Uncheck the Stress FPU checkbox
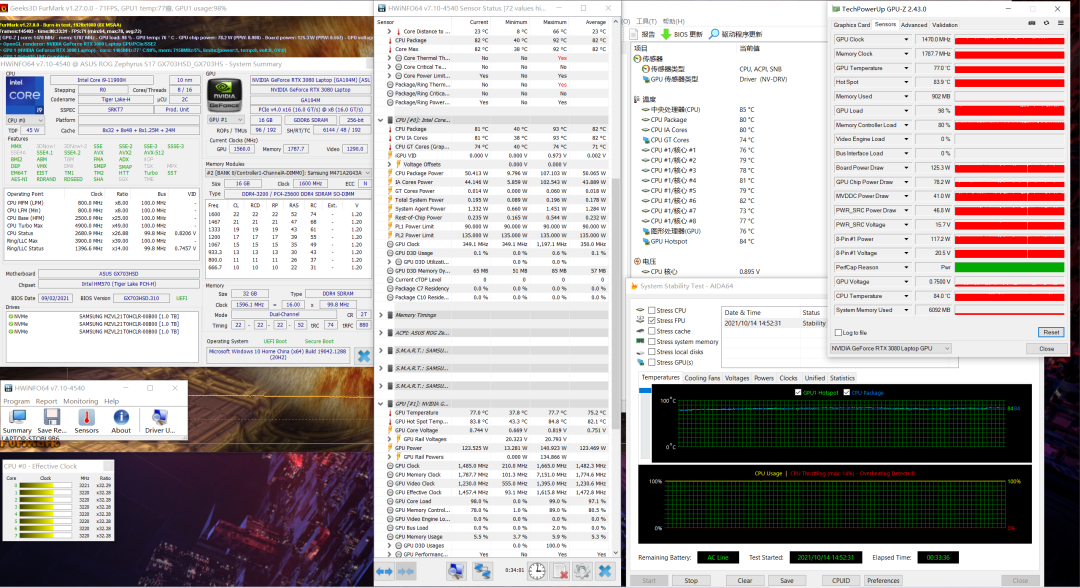1080x588 pixels. pyautogui.click(x=652, y=321)
